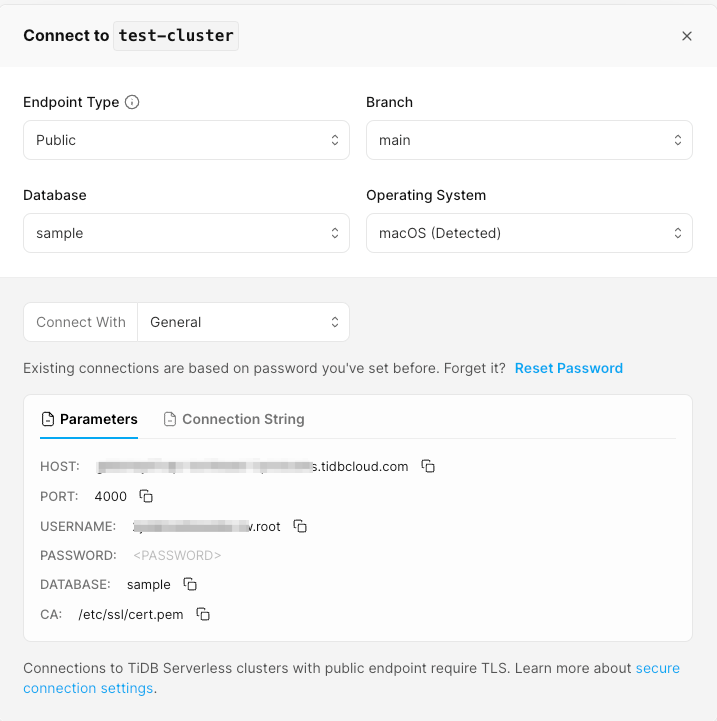
Task: Open the Connect With General dropdown
Action: [243, 322]
